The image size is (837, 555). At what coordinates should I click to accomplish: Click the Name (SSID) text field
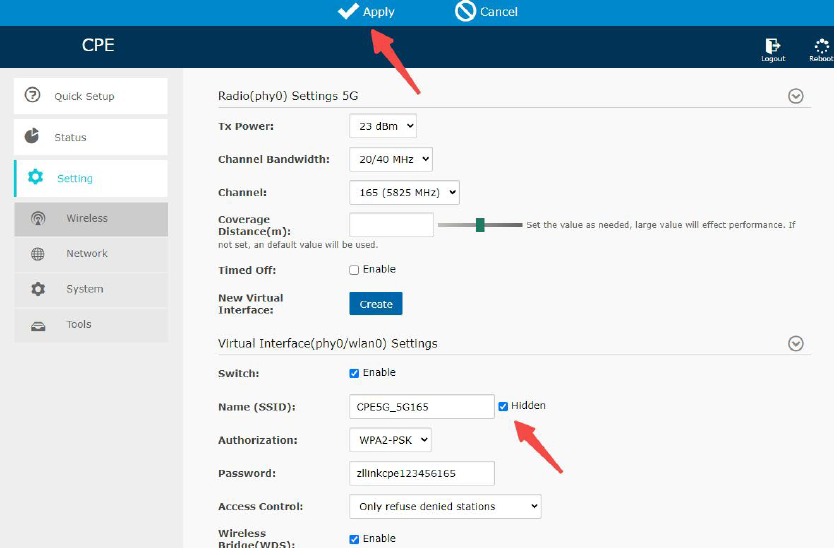(421, 407)
